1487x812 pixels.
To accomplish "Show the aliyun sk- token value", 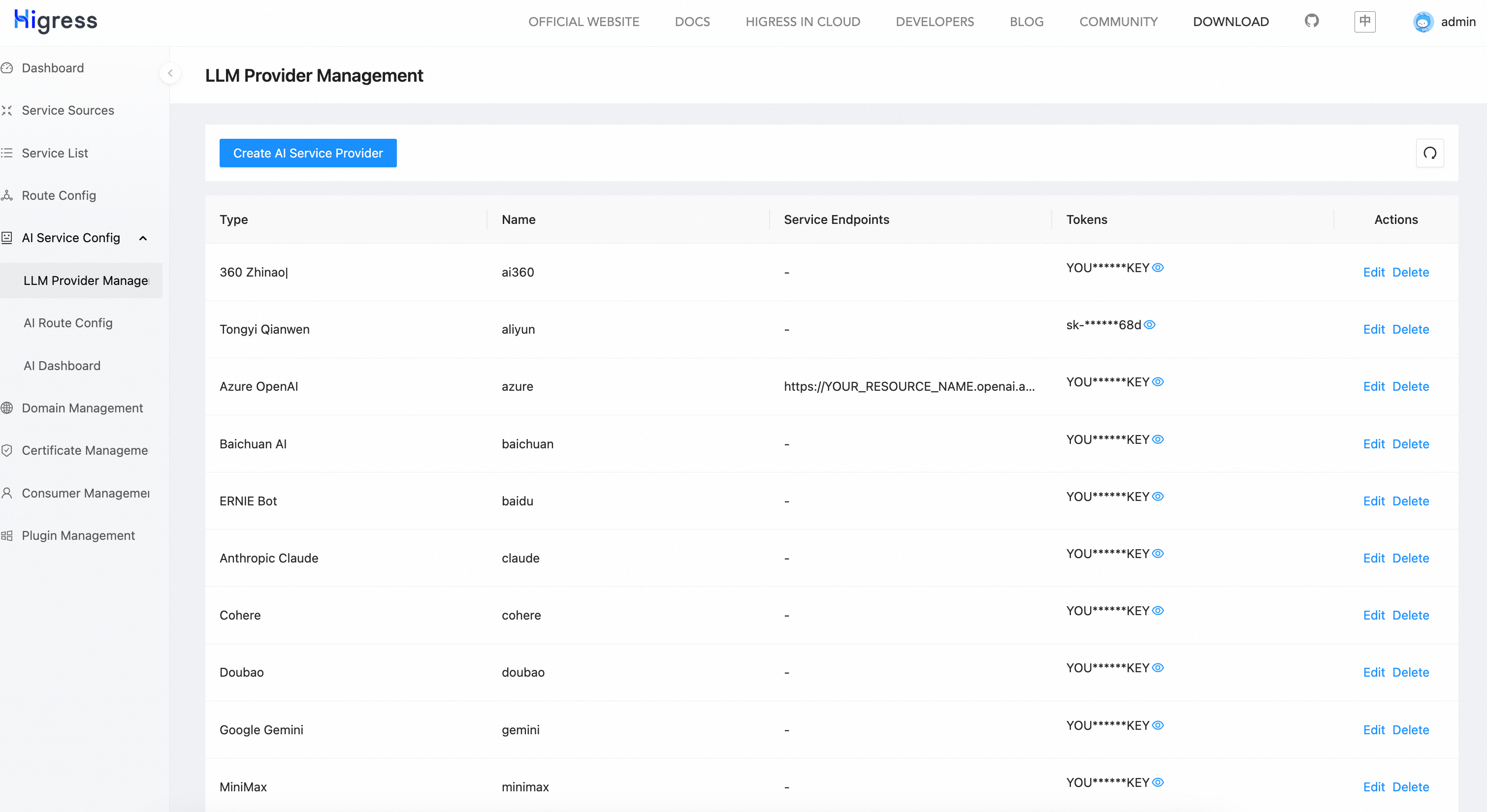I will (x=1149, y=325).
